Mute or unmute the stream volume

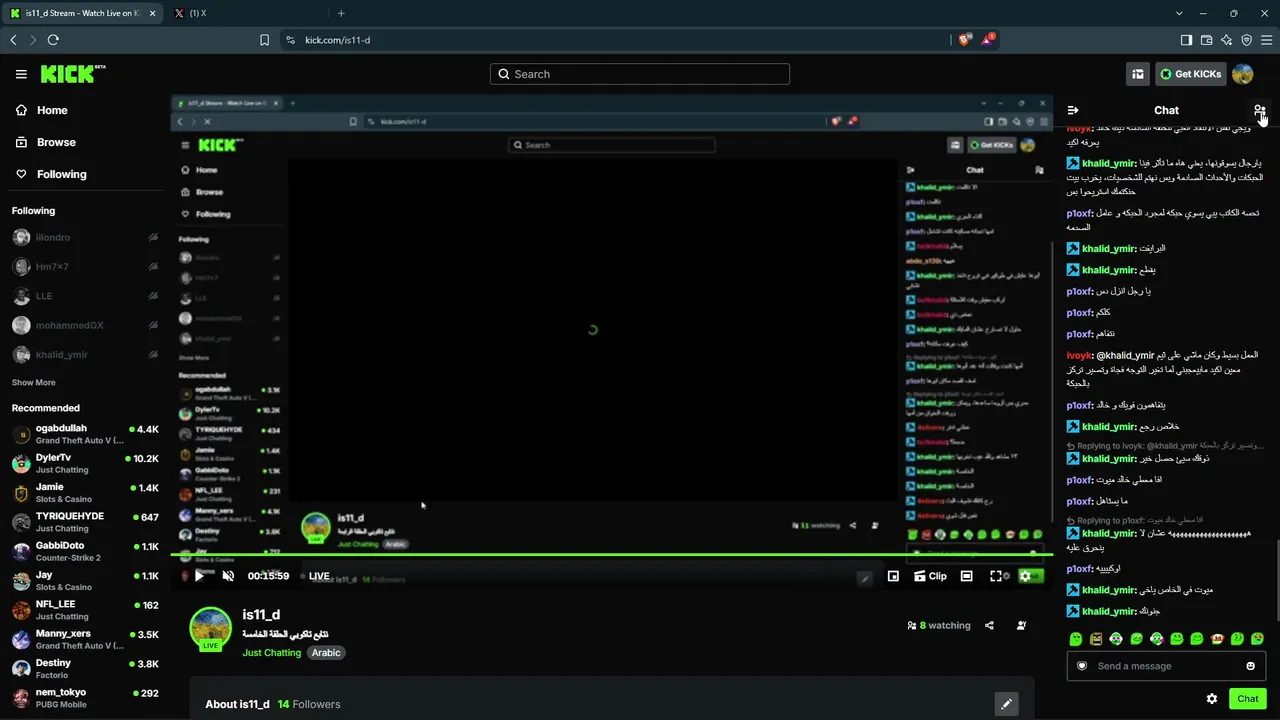[228, 576]
